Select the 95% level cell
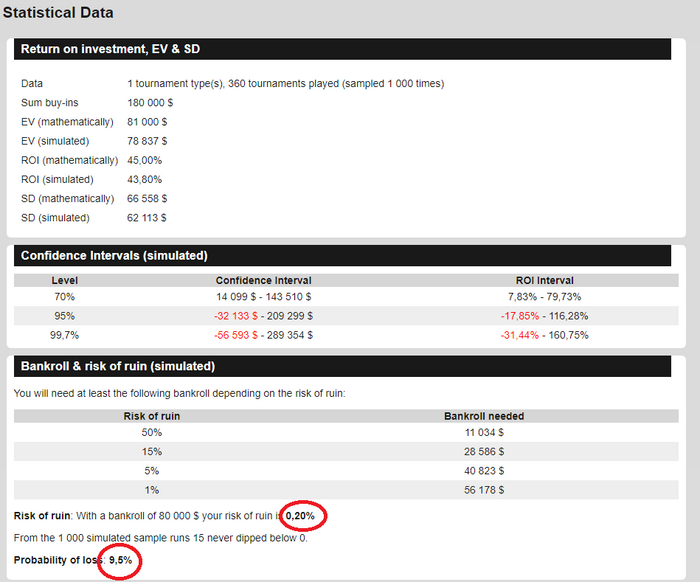700x582 pixels. (65, 316)
